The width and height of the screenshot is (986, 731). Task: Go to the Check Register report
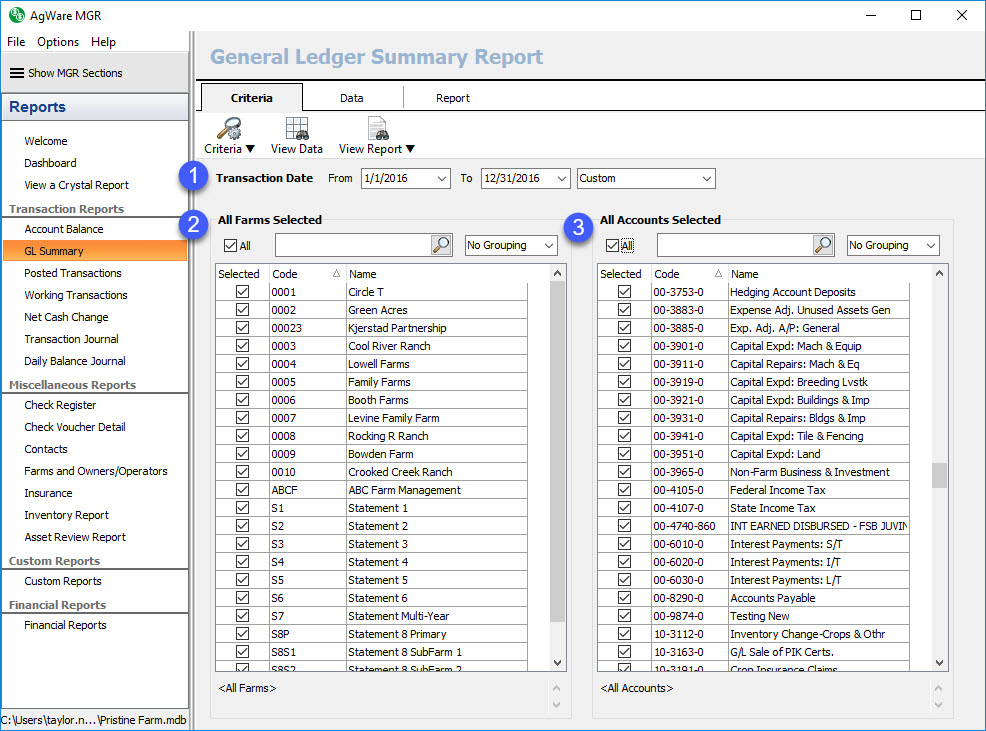(x=60, y=405)
